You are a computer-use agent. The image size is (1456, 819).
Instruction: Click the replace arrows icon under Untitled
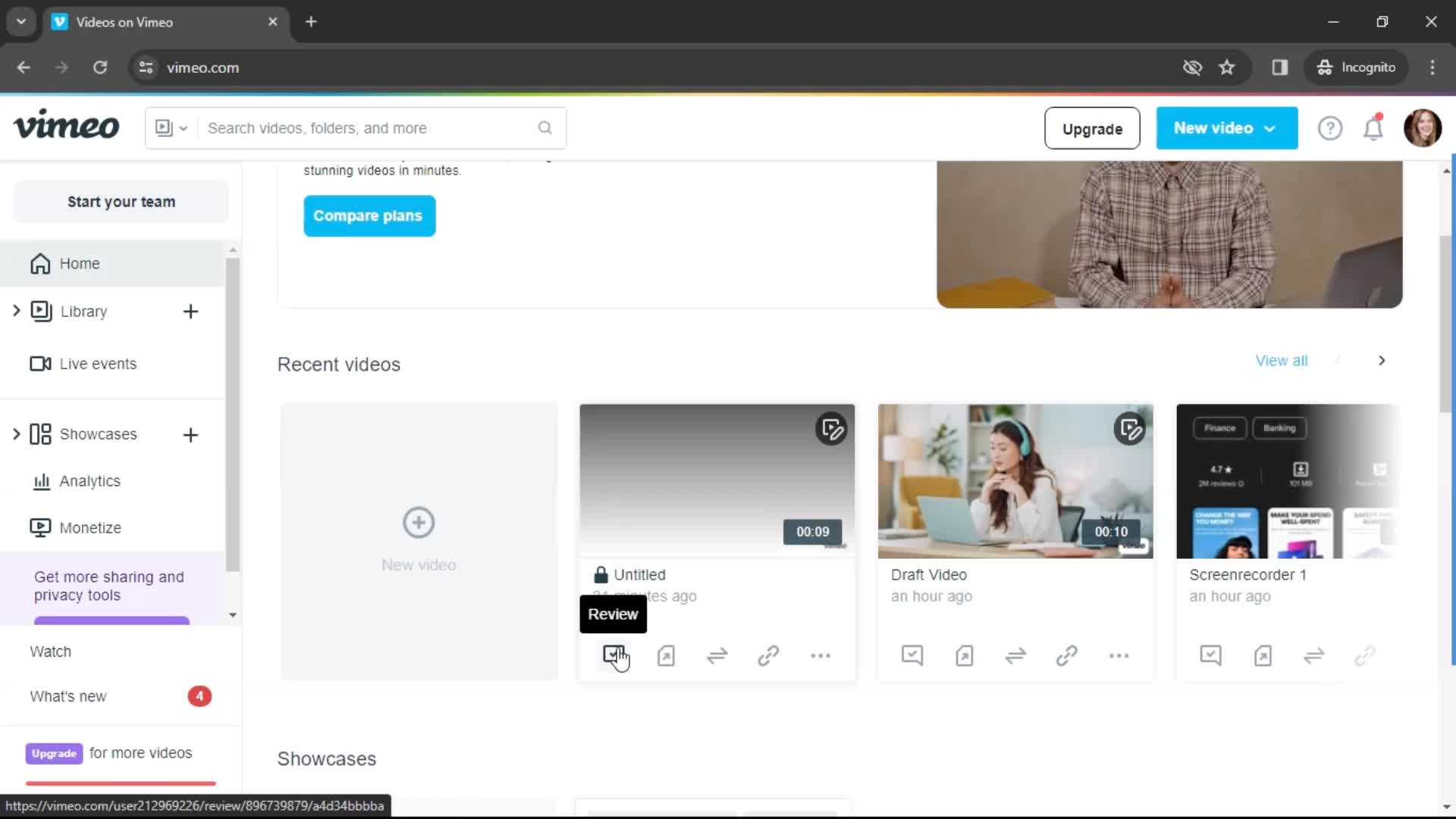click(717, 655)
